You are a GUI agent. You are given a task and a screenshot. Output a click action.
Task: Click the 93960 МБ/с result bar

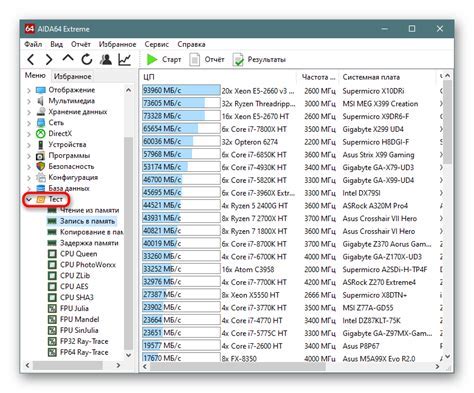(181, 90)
